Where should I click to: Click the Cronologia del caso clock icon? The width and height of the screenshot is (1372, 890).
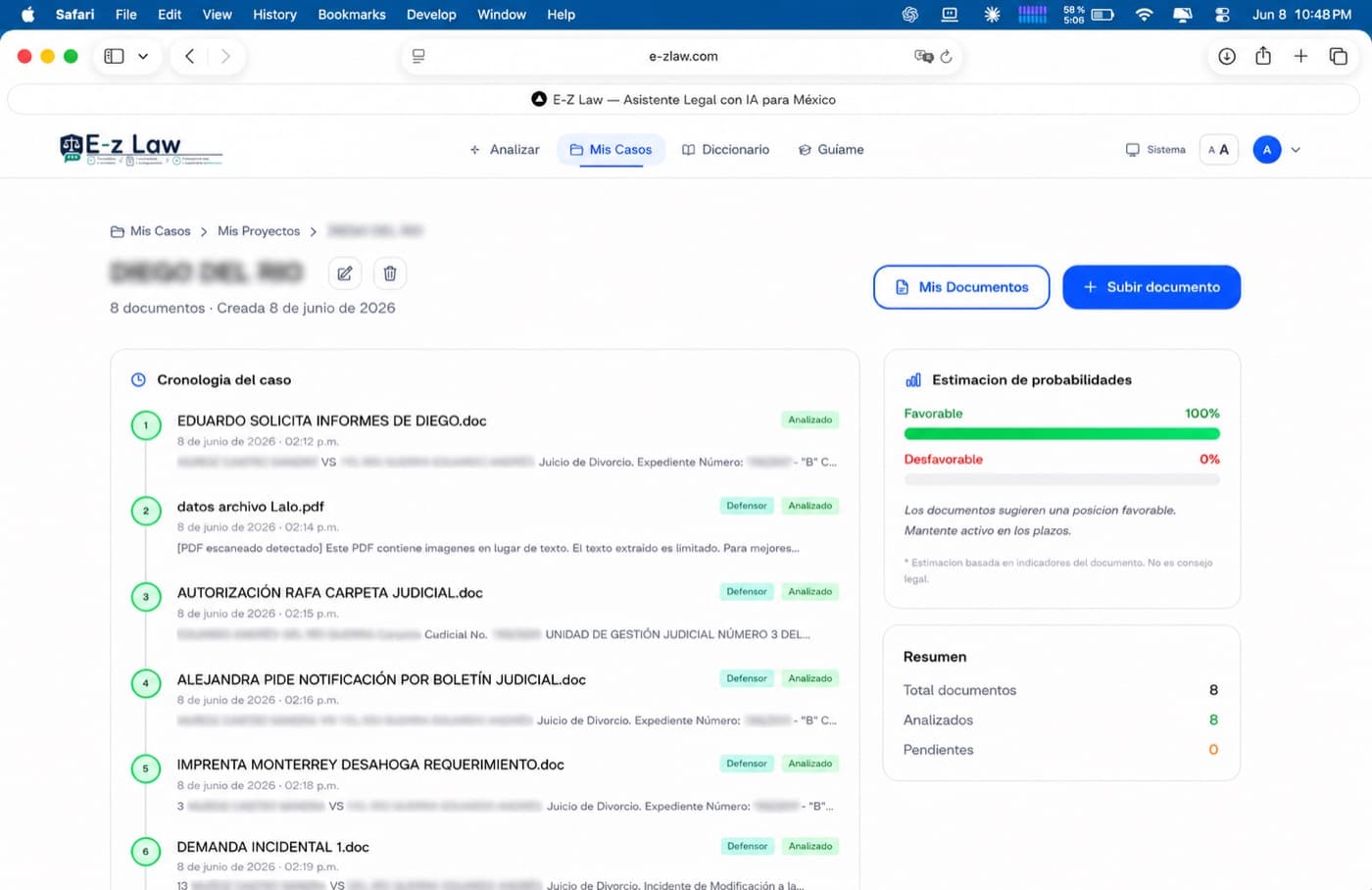pyautogui.click(x=138, y=379)
